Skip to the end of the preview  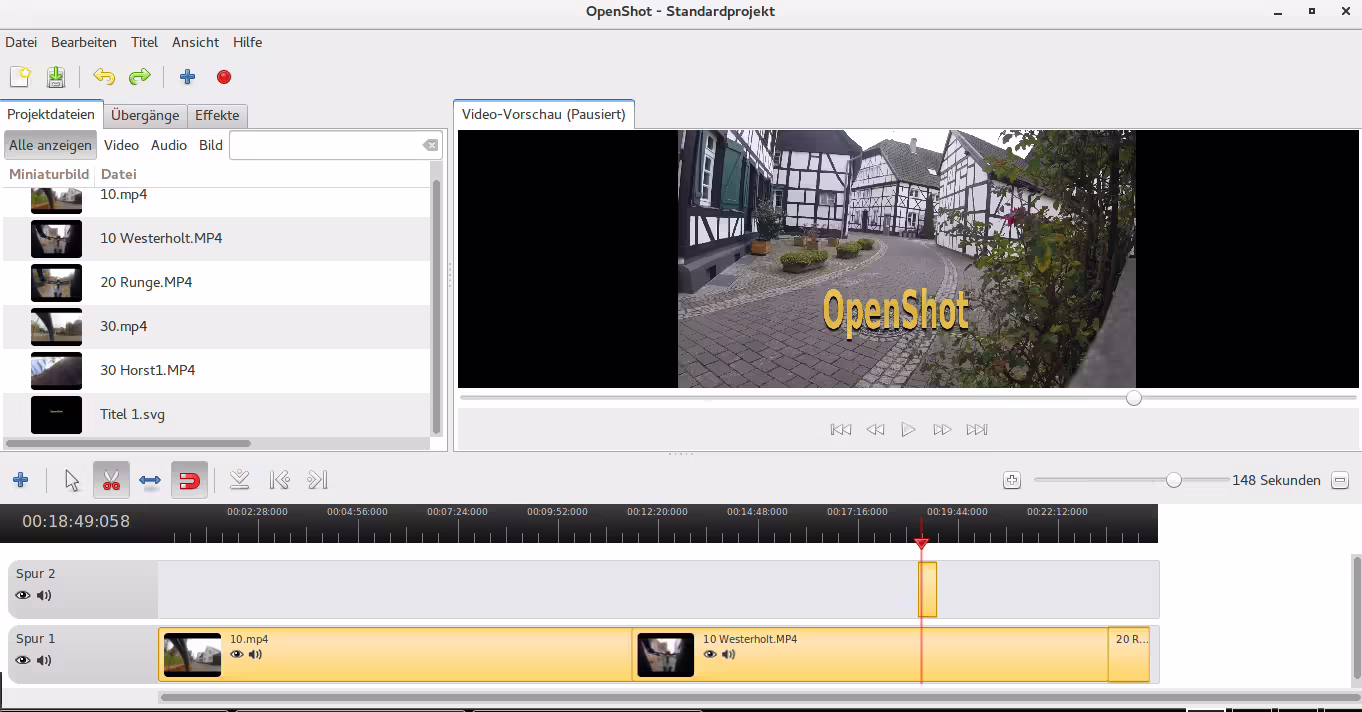pos(977,430)
